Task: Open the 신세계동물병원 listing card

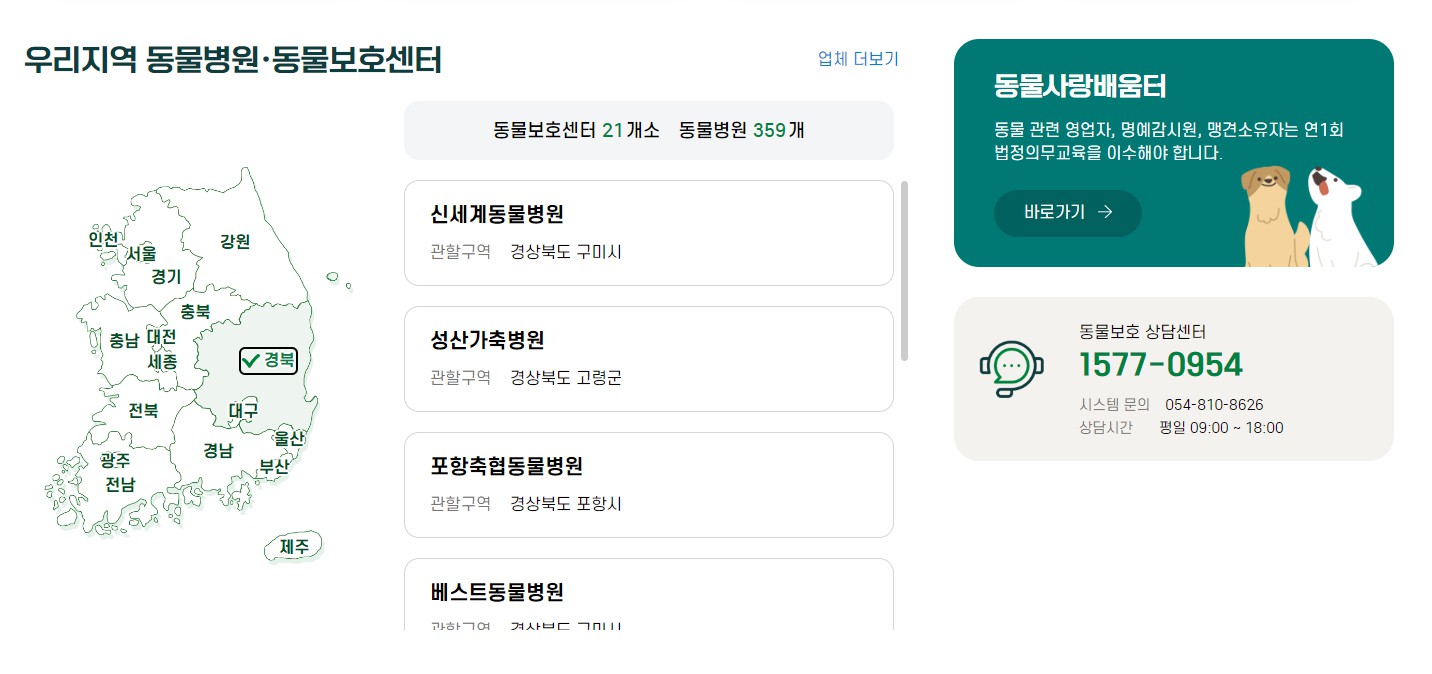Action: pos(648,232)
